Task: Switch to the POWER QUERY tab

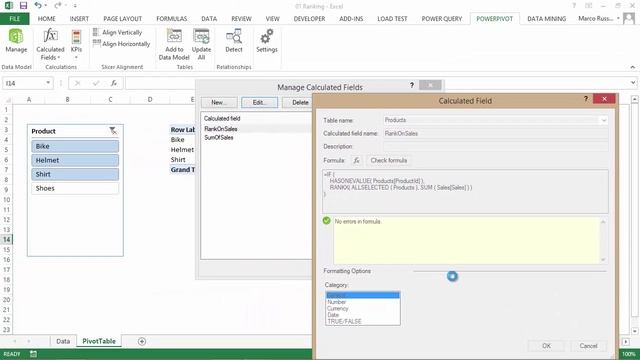Action: click(x=442, y=19)
